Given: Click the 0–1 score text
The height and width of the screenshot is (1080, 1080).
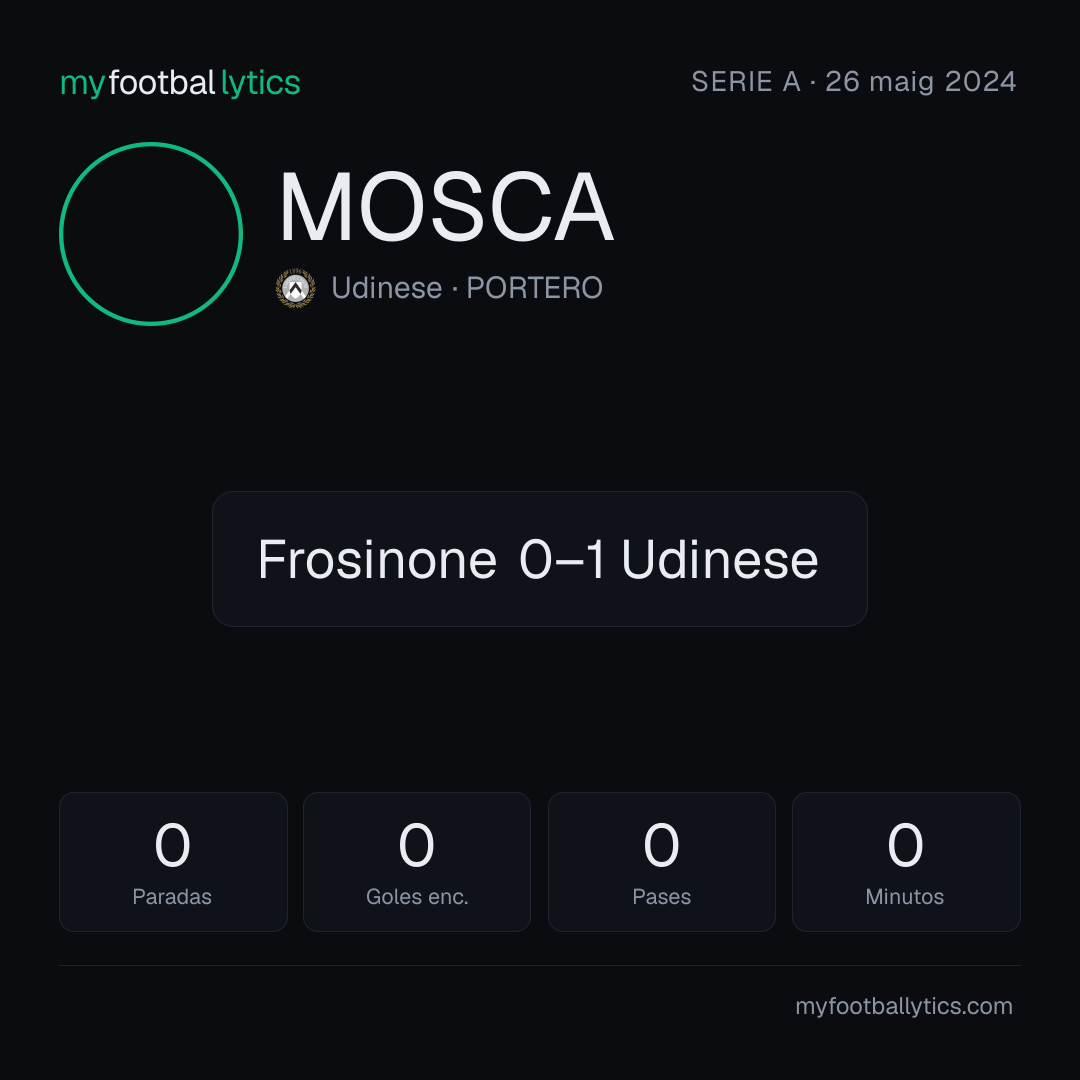Looking at the screenshot, I should pos(562,559).
